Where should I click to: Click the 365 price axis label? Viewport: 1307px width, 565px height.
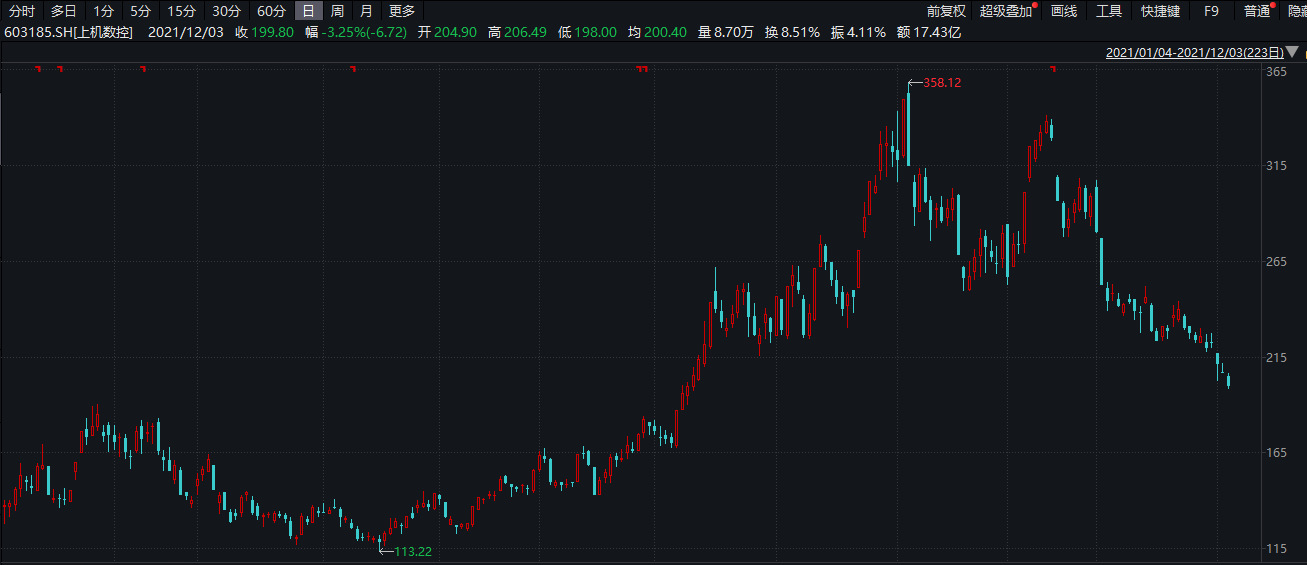pyautogui.click(x=1276, y=73)
